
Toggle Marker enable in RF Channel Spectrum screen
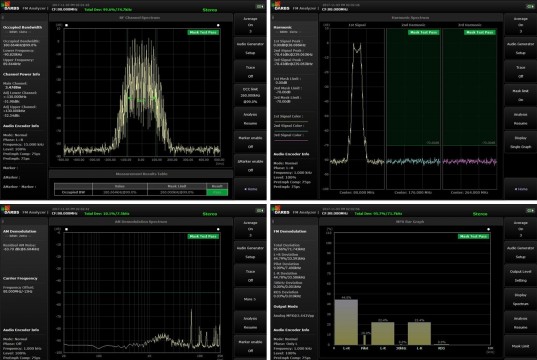coord(250,142)
